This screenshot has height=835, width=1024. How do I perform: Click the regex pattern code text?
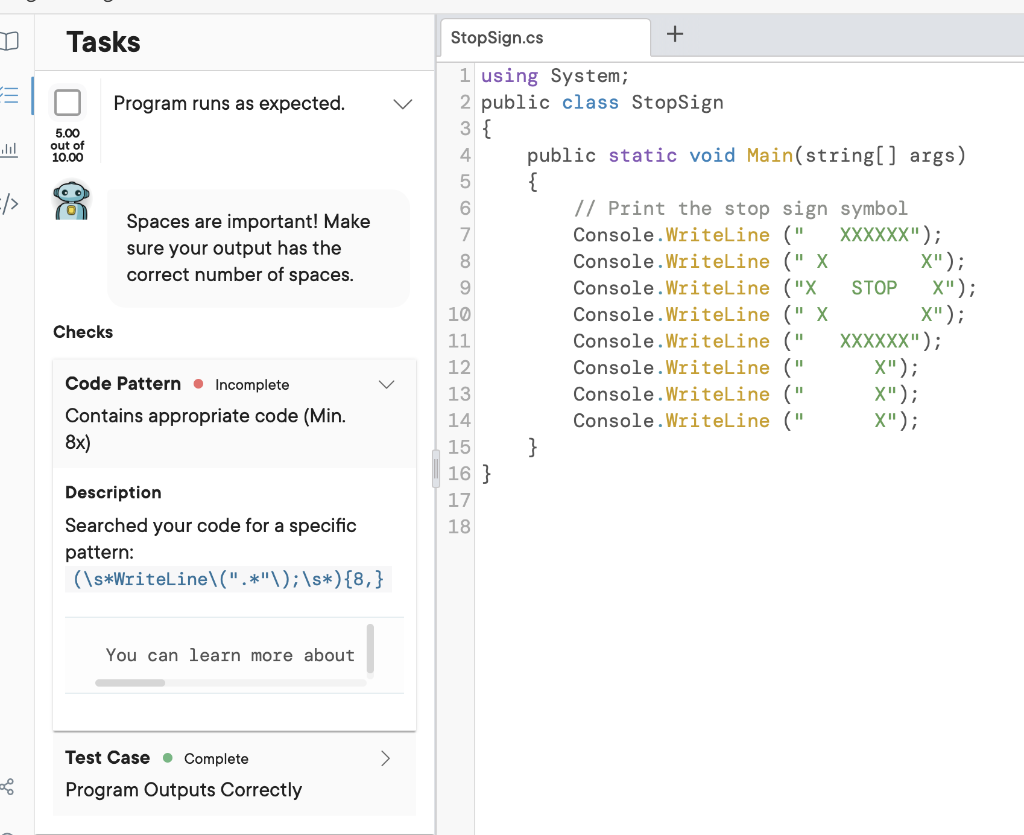229,579
